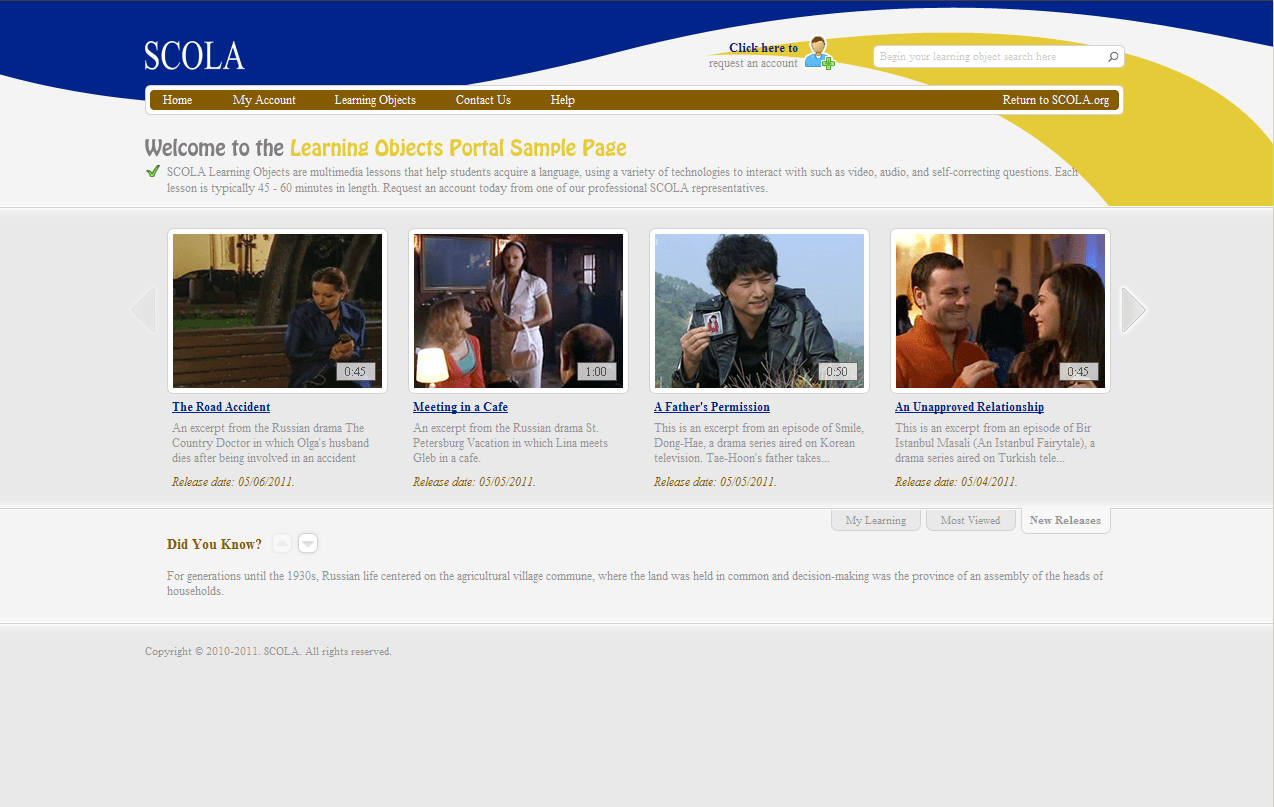Open Contact Us in the navigation bar

coord(483,100)
